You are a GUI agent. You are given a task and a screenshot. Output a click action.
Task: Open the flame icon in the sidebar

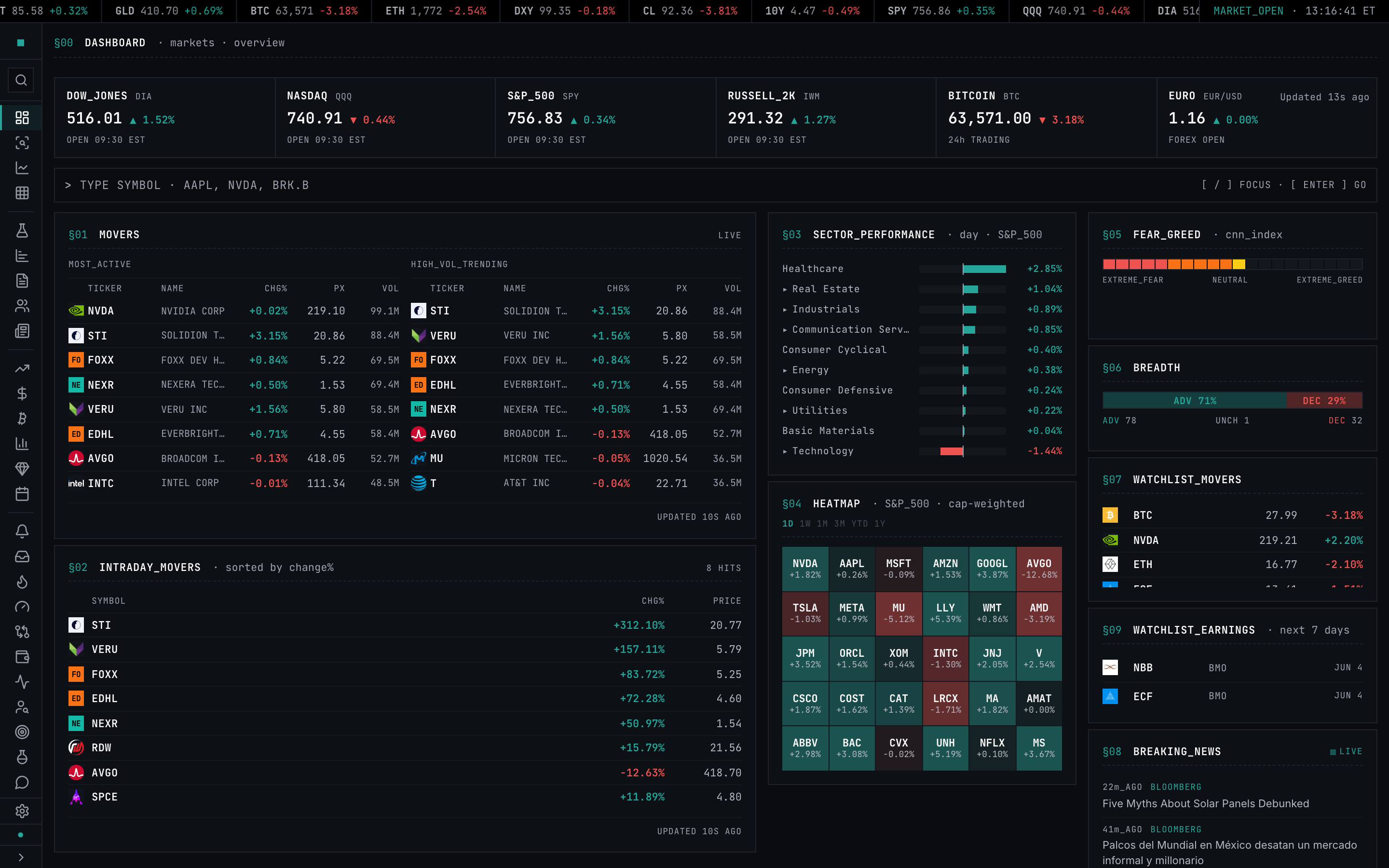pos(22,582)
